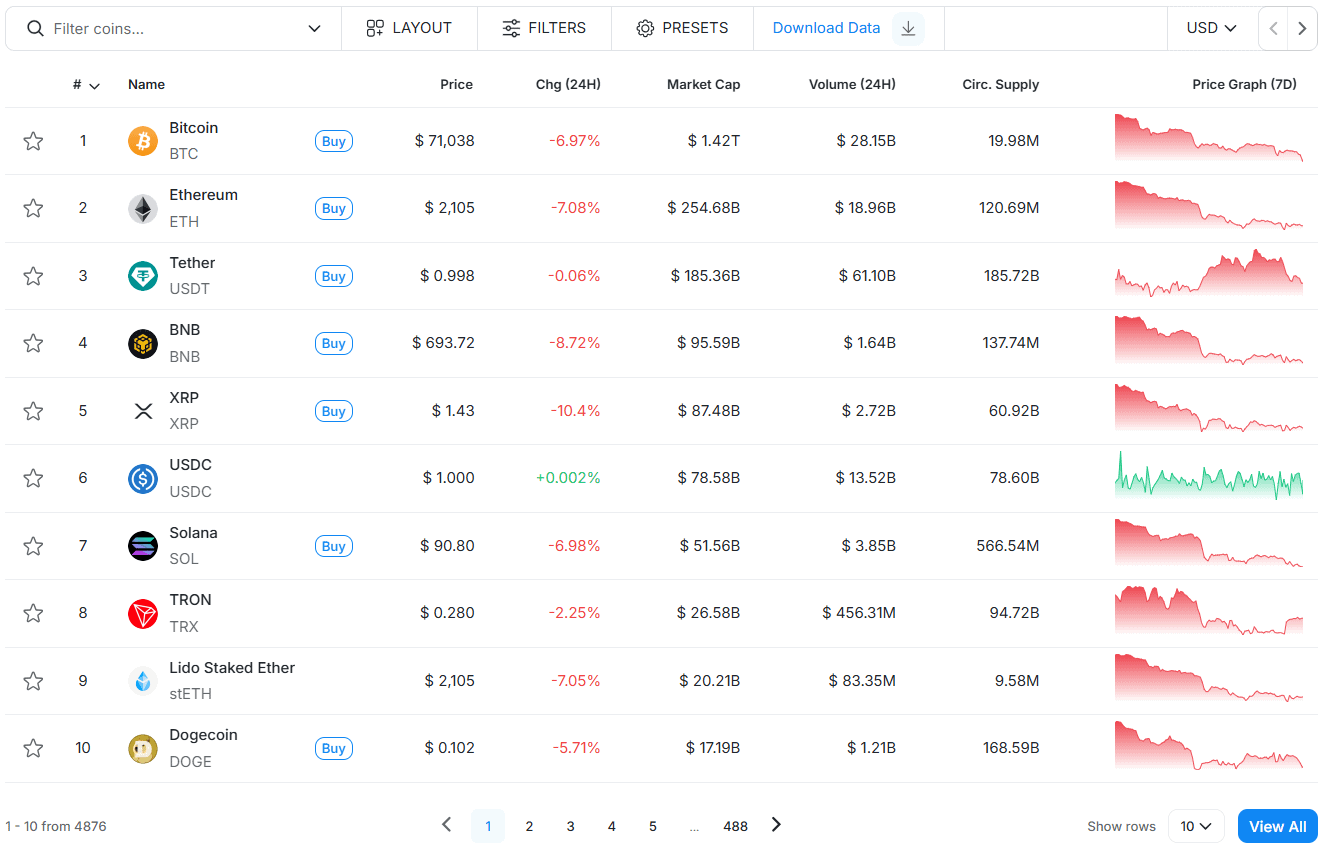Toggle the favorite star for Bitcoin

click(33, 141)
